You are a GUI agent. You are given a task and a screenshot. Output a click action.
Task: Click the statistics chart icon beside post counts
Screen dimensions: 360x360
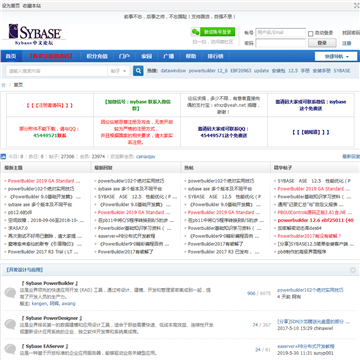(x=3, y=156)
